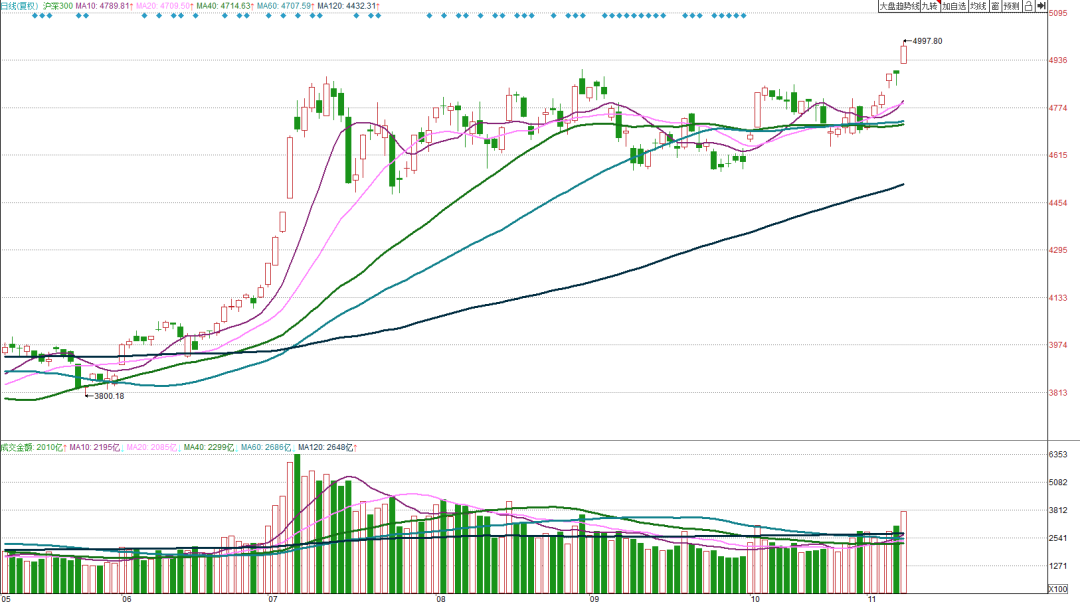Click the 4997.80 high price marker
Image resolution: width=1080 pixels, height=604 pixels.
927,41
